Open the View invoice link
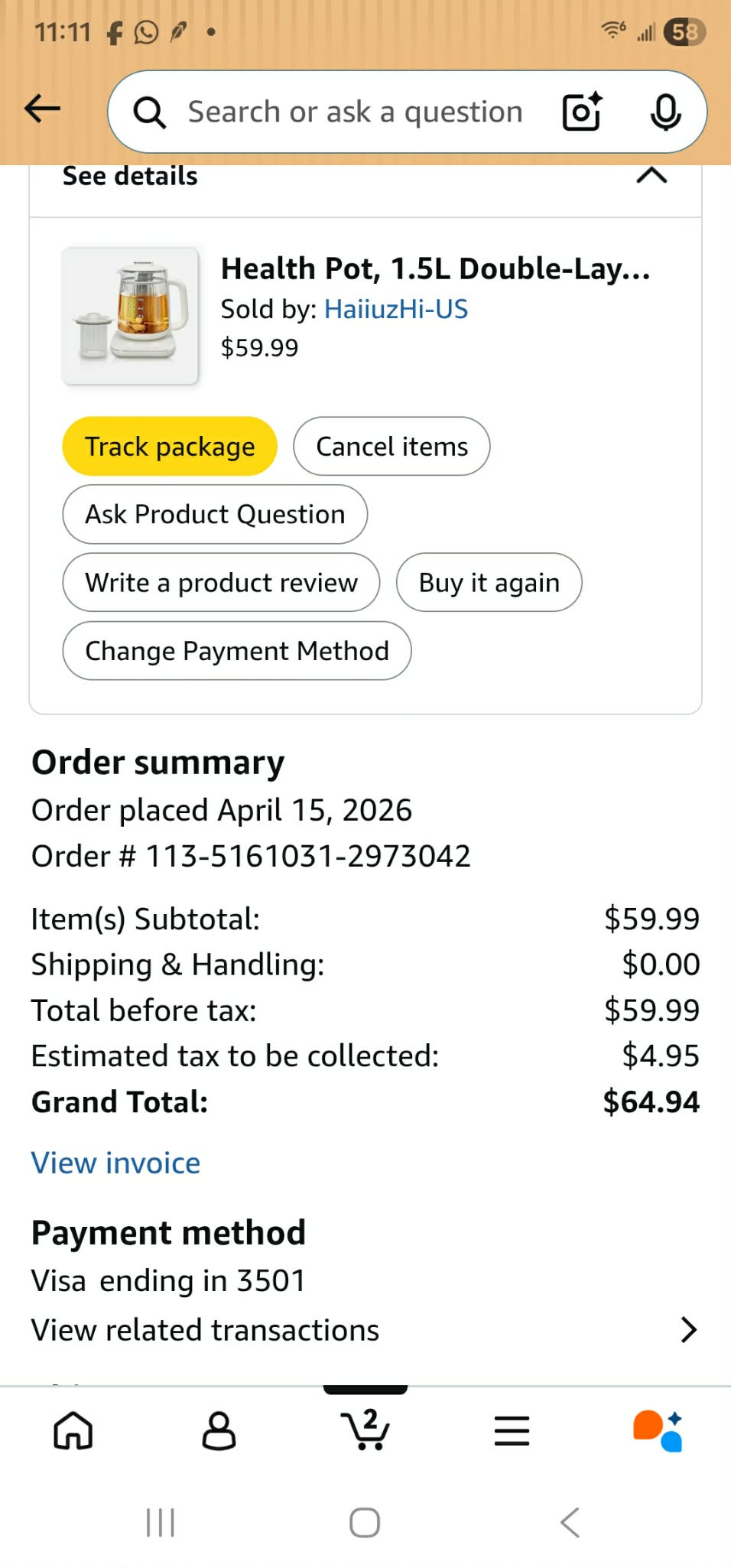 click(x=115, y=1163)
